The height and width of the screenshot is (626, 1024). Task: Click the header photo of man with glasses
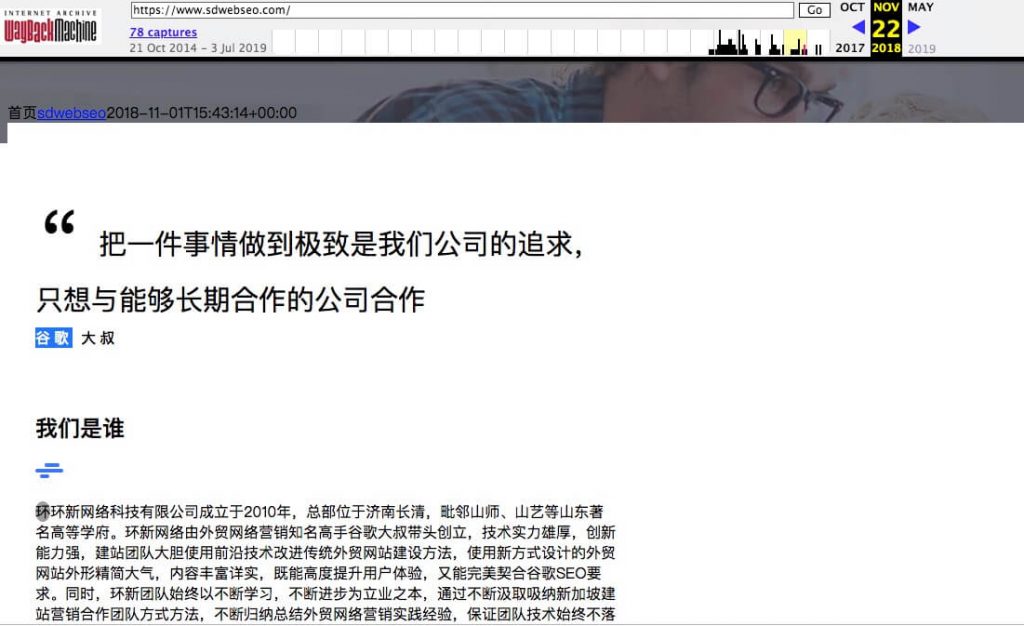click(512, 91)
